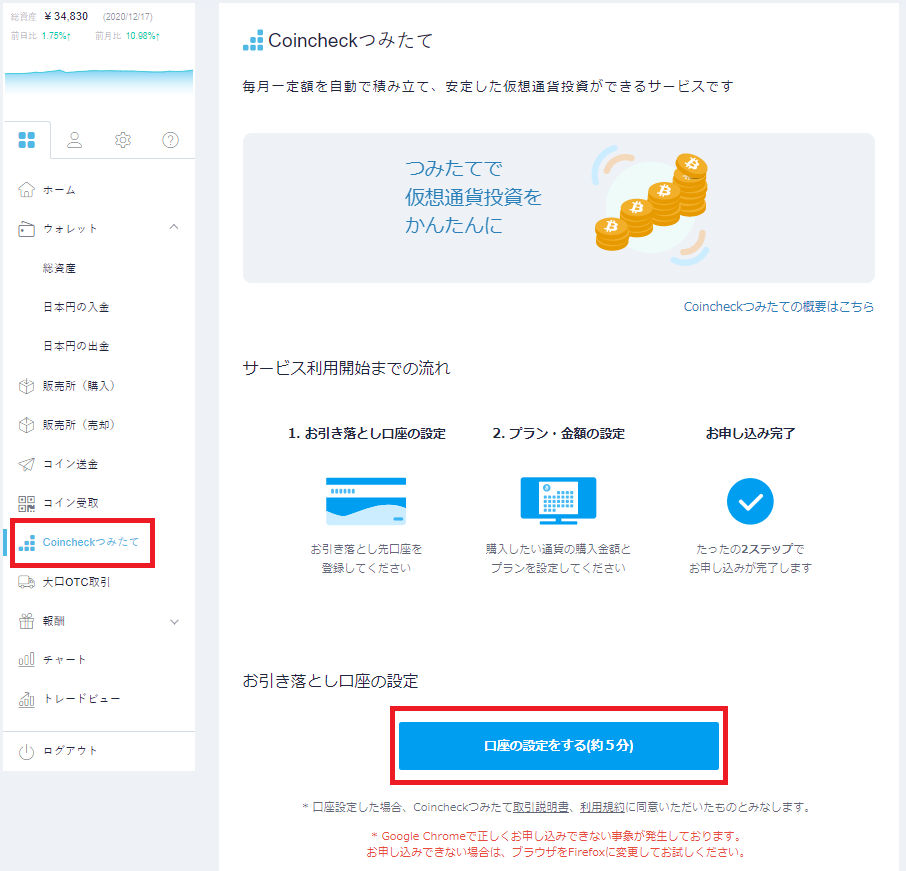Open 総資産 under wallet
The height and width of the screenshot is (871, 906).
click(60, 268)
